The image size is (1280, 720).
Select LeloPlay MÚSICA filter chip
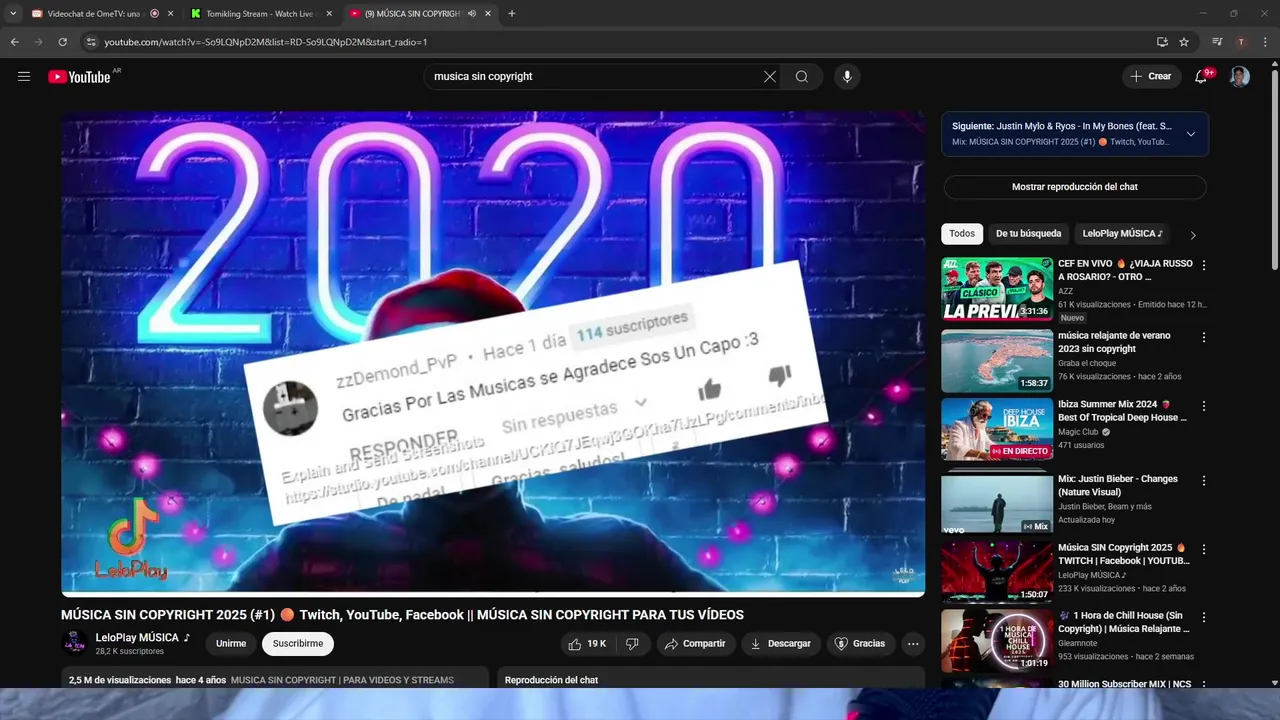point(1122,234)
